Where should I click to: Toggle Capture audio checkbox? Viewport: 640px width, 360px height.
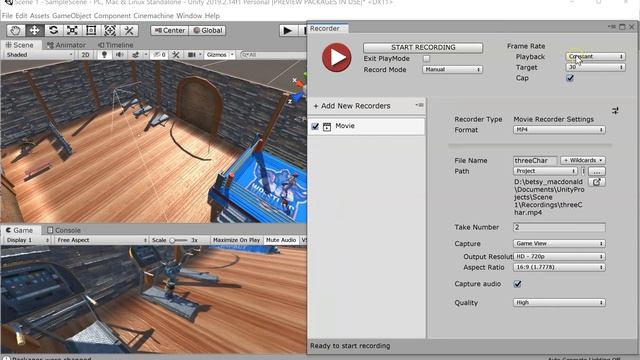coord(517,284)
